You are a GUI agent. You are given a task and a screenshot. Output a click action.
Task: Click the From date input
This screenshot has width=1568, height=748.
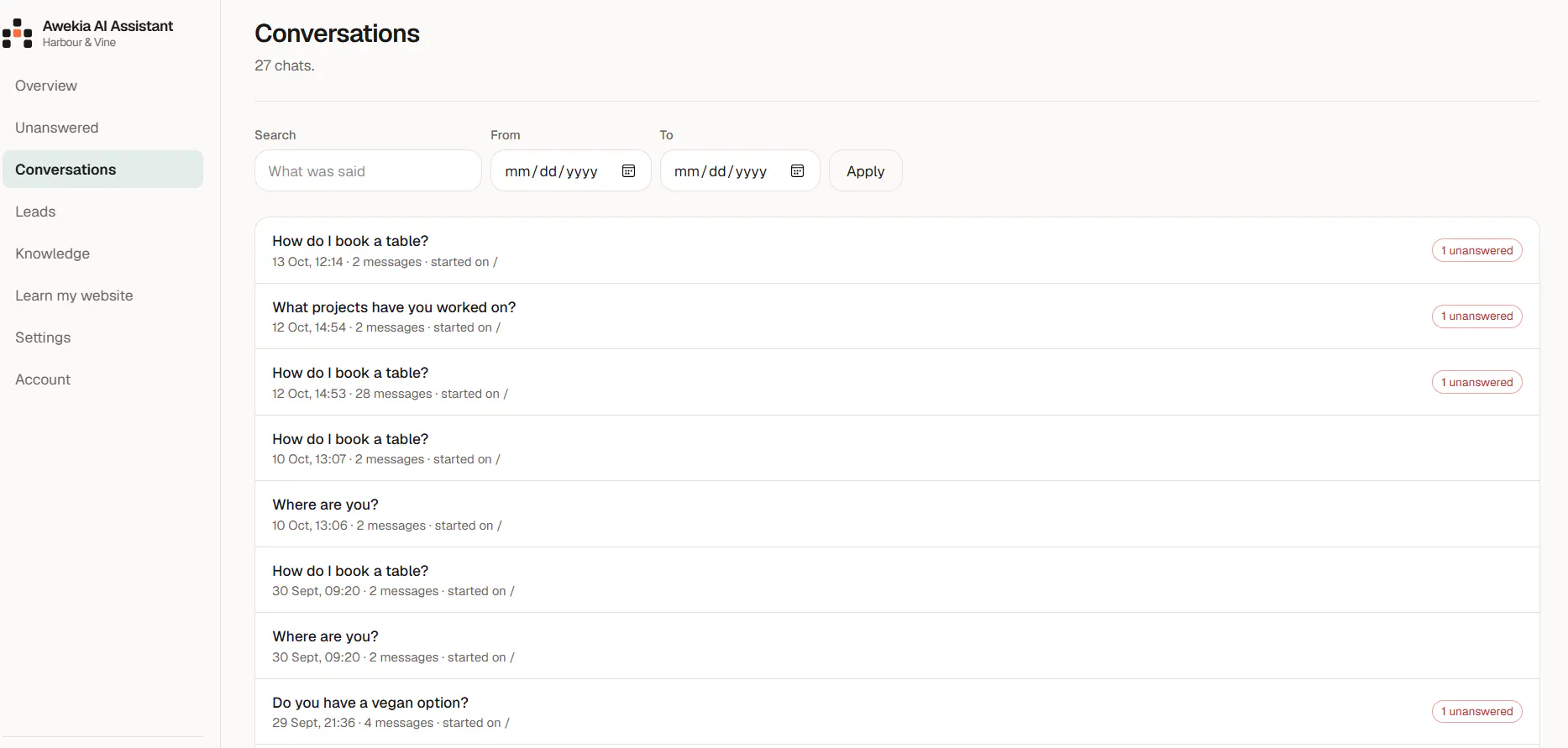coord(571,171)
